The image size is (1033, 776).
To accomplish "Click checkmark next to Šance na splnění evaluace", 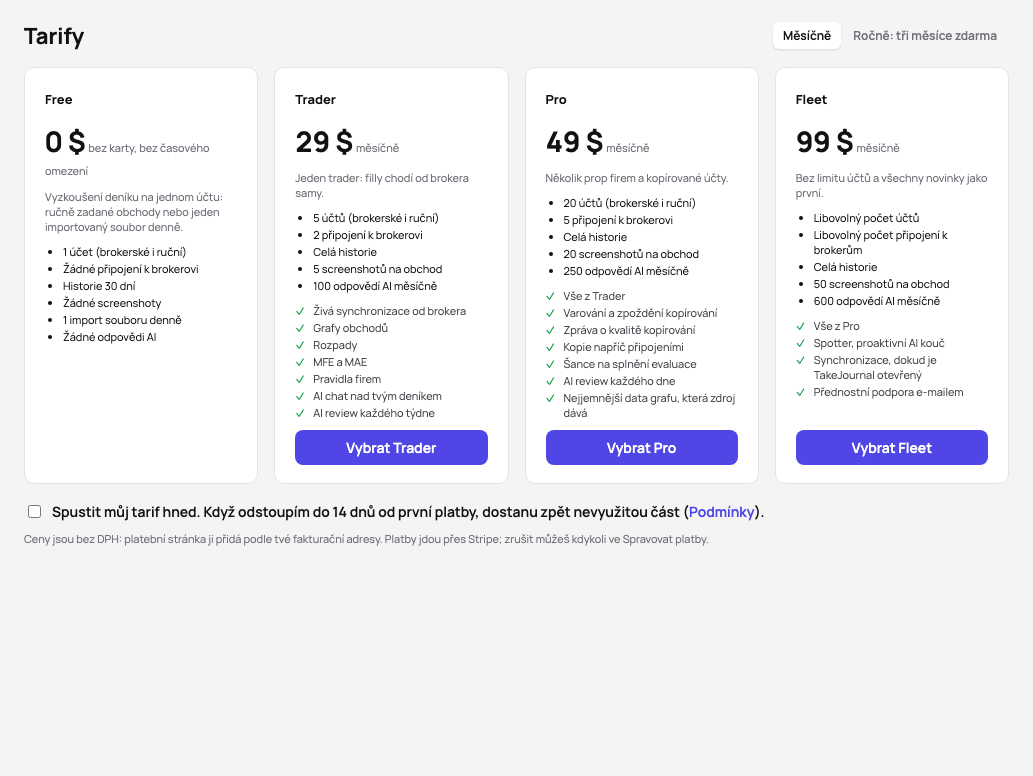I will coord(550,364).
